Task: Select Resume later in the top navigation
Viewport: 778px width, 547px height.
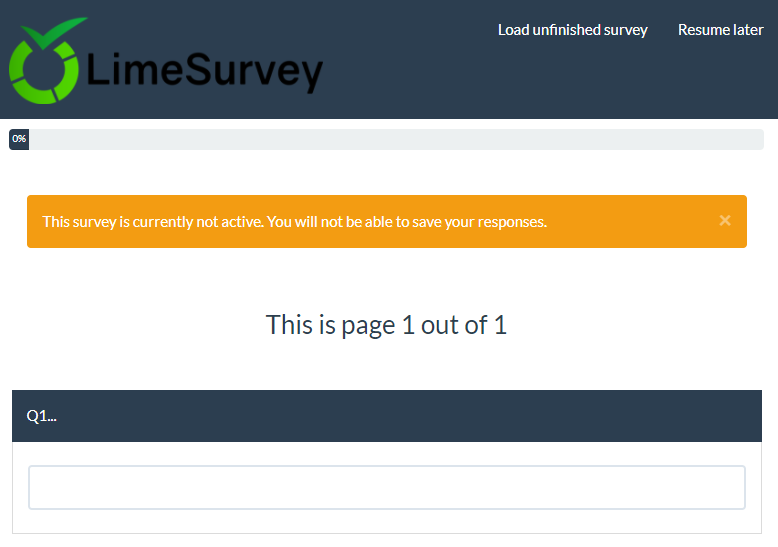Action: pyautogui.click(x=720, y=30)
